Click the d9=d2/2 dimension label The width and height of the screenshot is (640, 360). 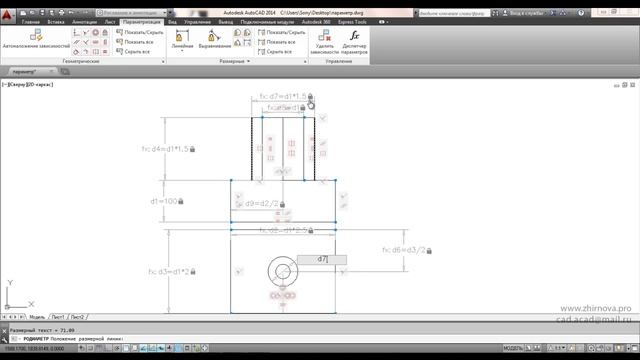tap(265, 203)
